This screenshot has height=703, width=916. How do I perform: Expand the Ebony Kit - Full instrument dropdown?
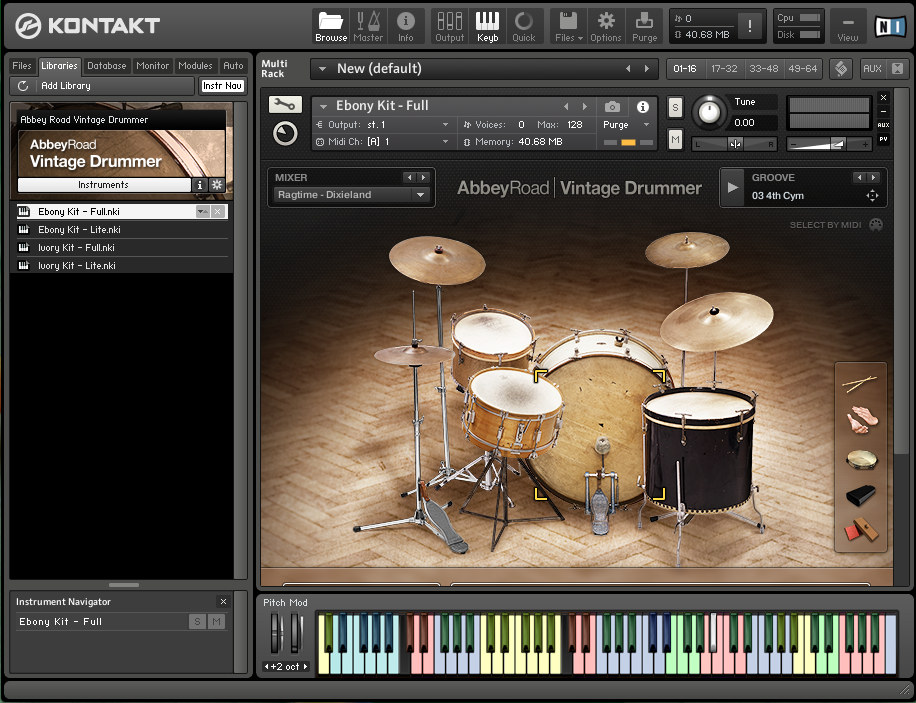323,106
